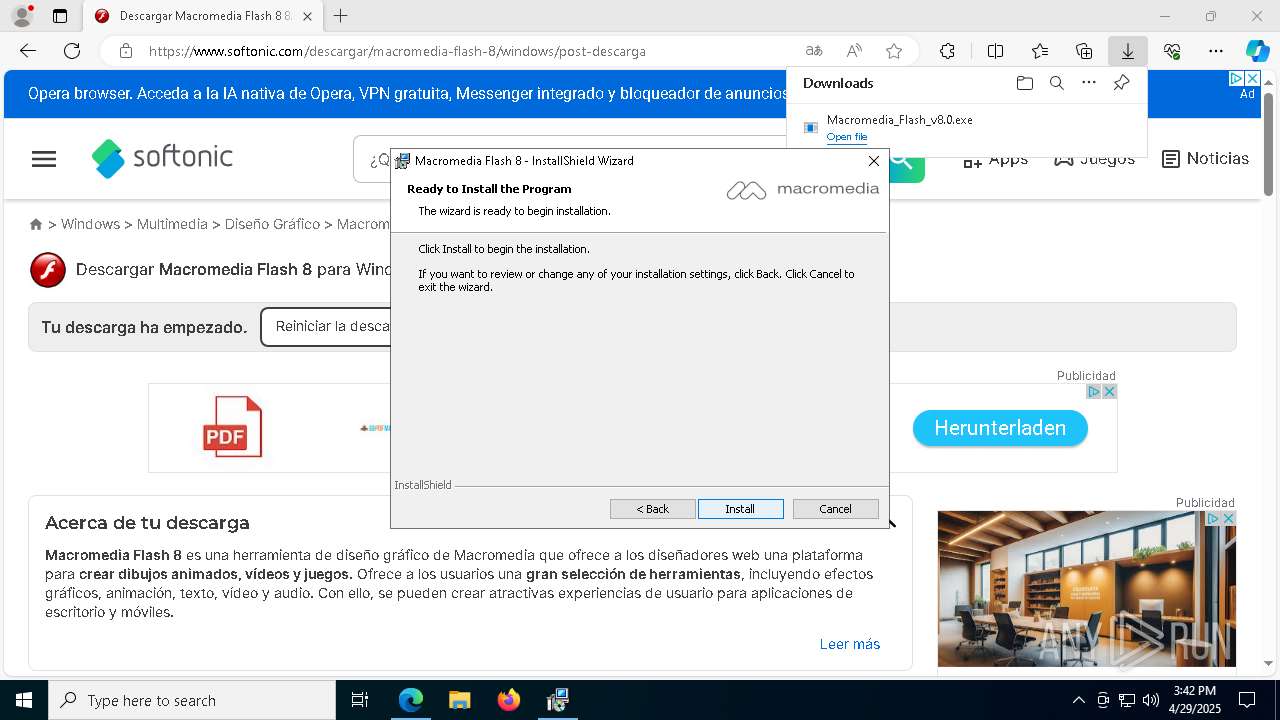
Task: Click the Softonic home breadcrumb icon
Action: (x=36, y=224)
